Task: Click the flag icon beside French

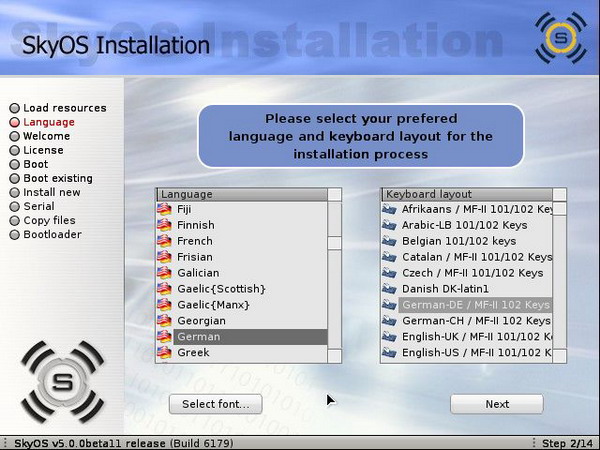Action: coord(164,241)
